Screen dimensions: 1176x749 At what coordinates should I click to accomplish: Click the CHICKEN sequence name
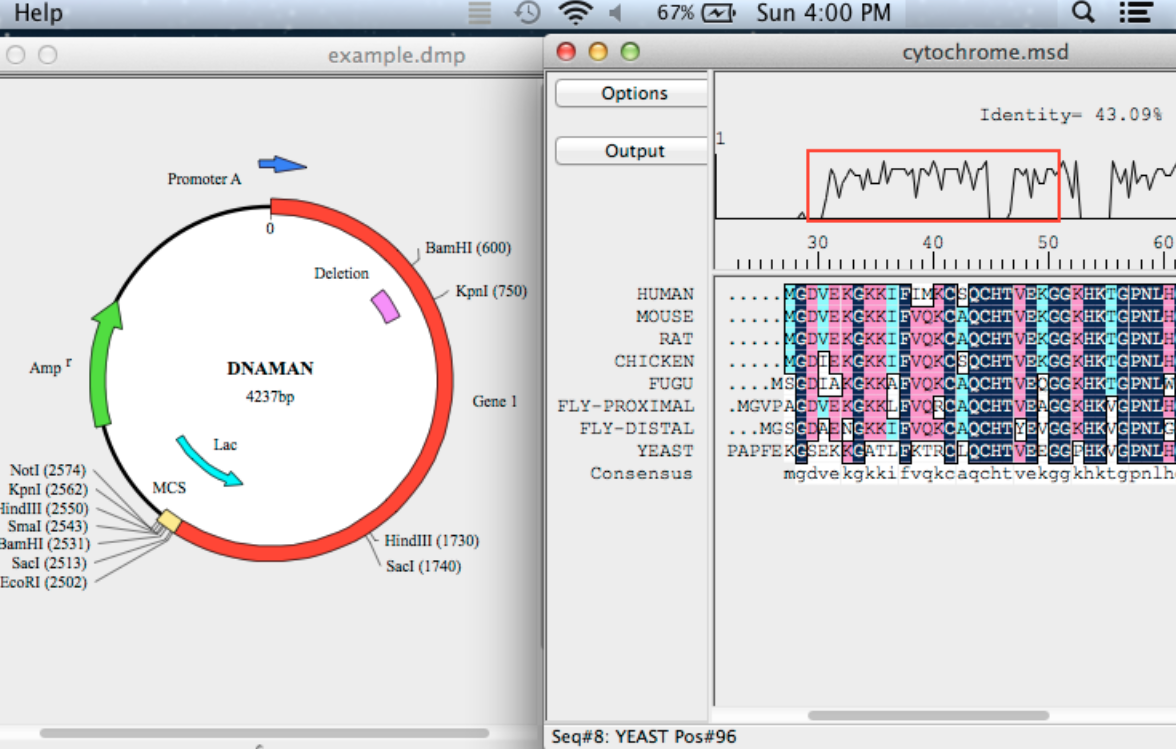click(x=654, y=361)
